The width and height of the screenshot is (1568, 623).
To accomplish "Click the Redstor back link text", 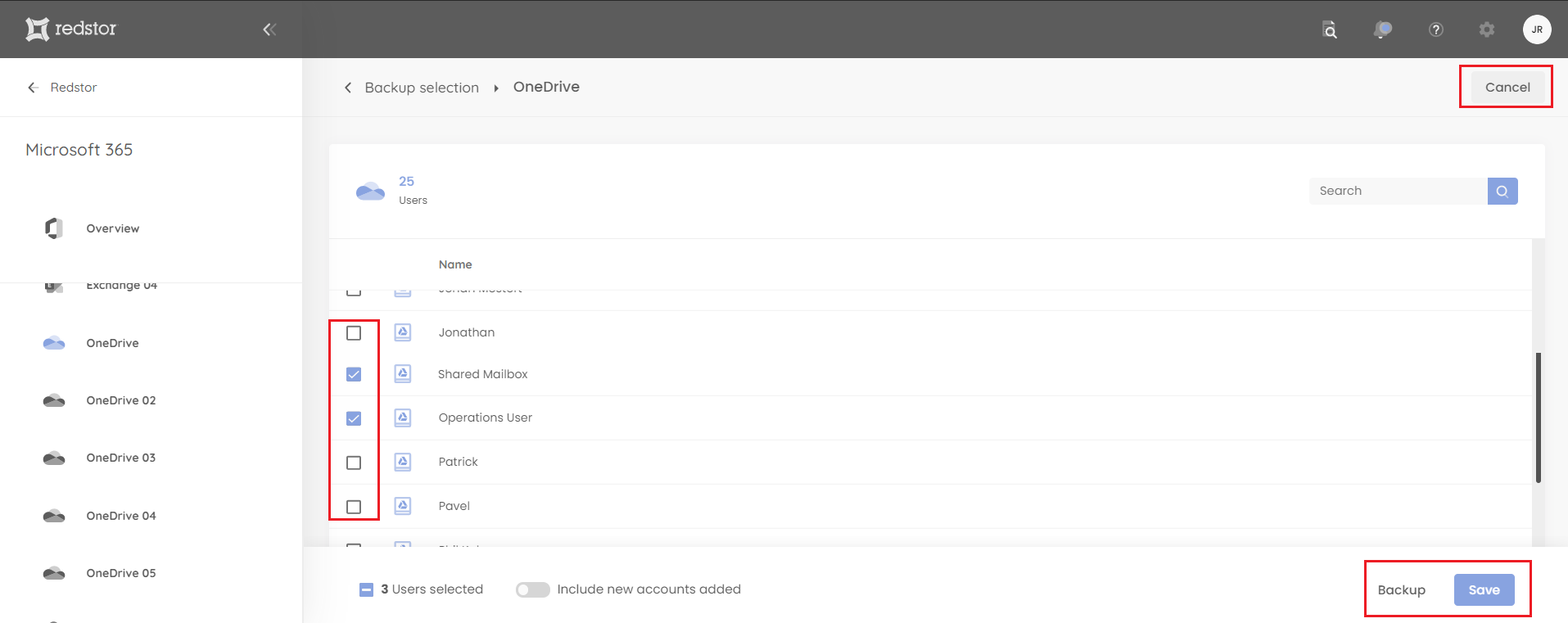I will coord(74,88).
